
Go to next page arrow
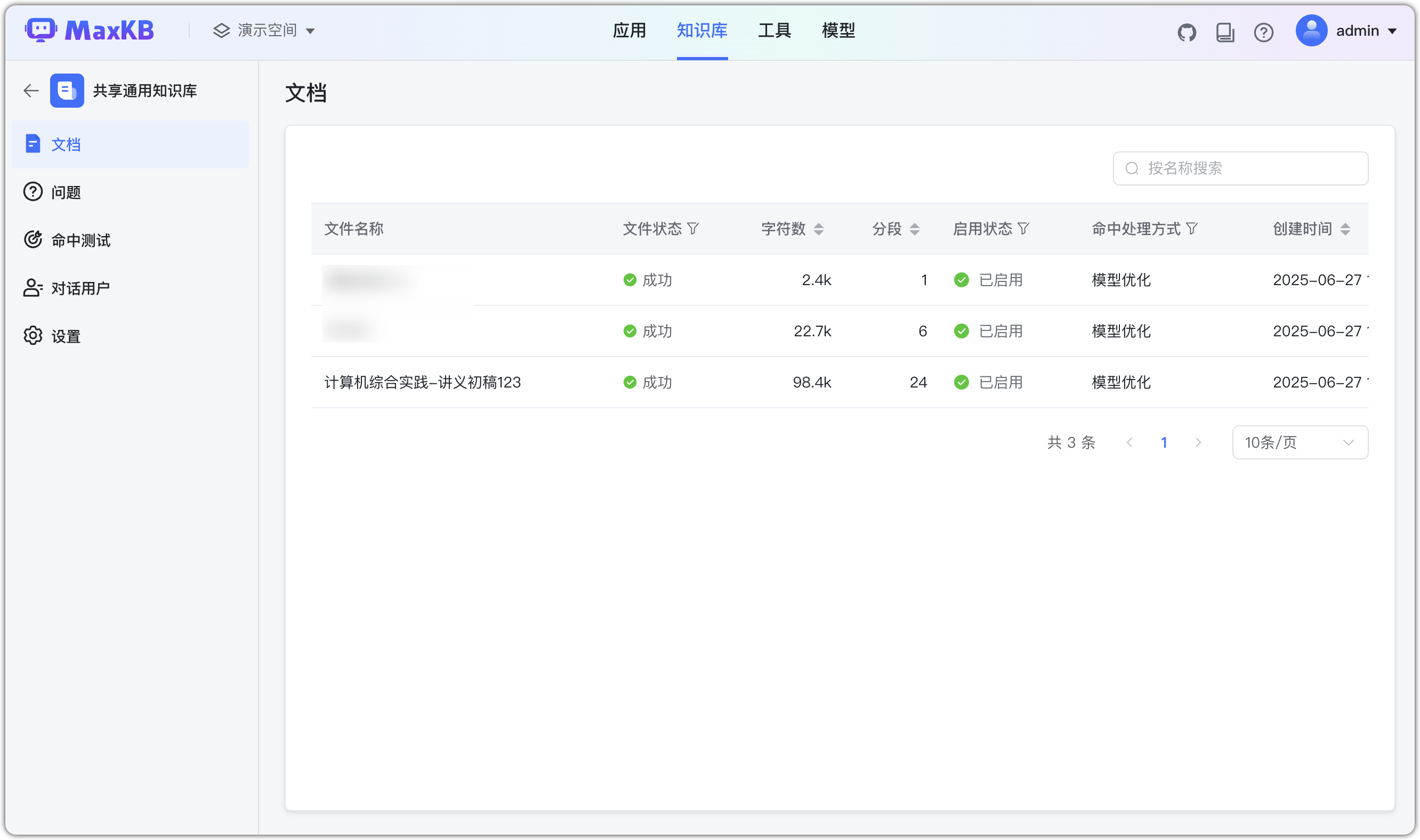pyautogui.click(x=1198, y=442)
